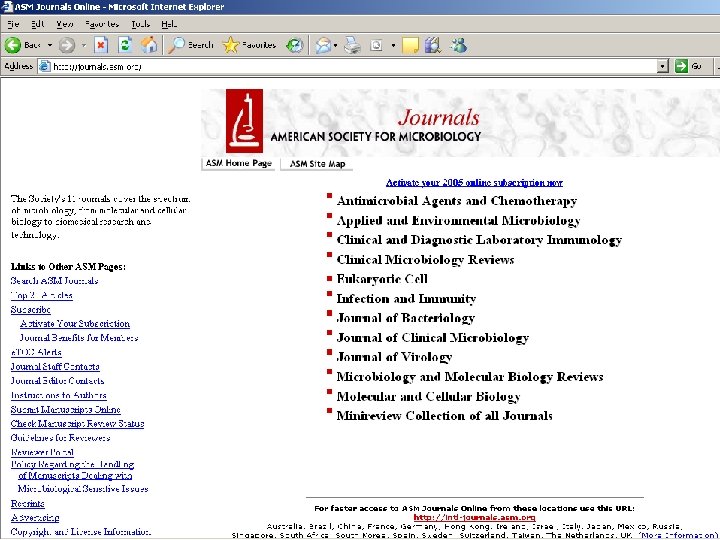Open Microbiology and Molecular Biology Reviews
Image resolution: width=720 pixels, height=540 pixels.
[470, 377]
